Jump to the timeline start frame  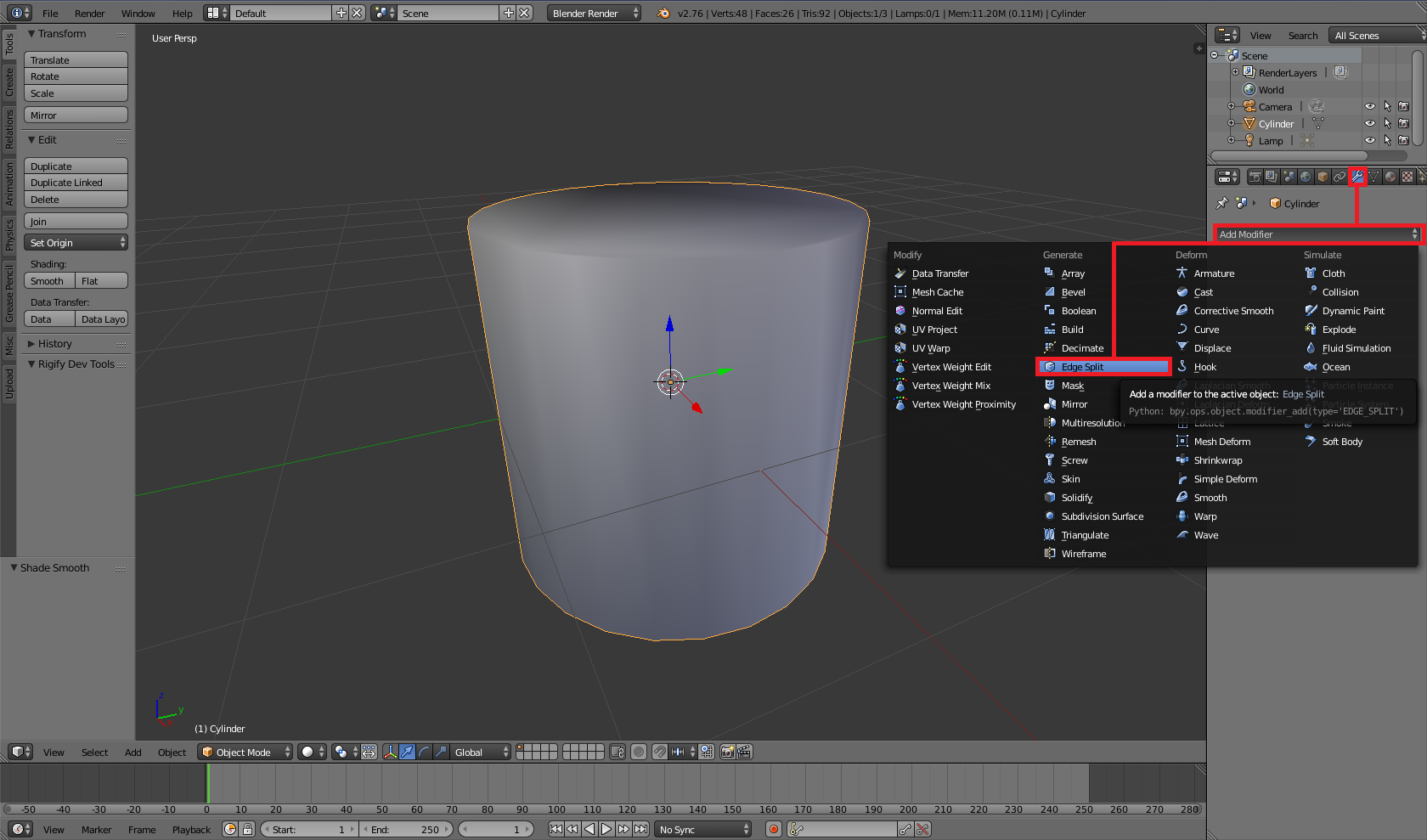point(556,829)
